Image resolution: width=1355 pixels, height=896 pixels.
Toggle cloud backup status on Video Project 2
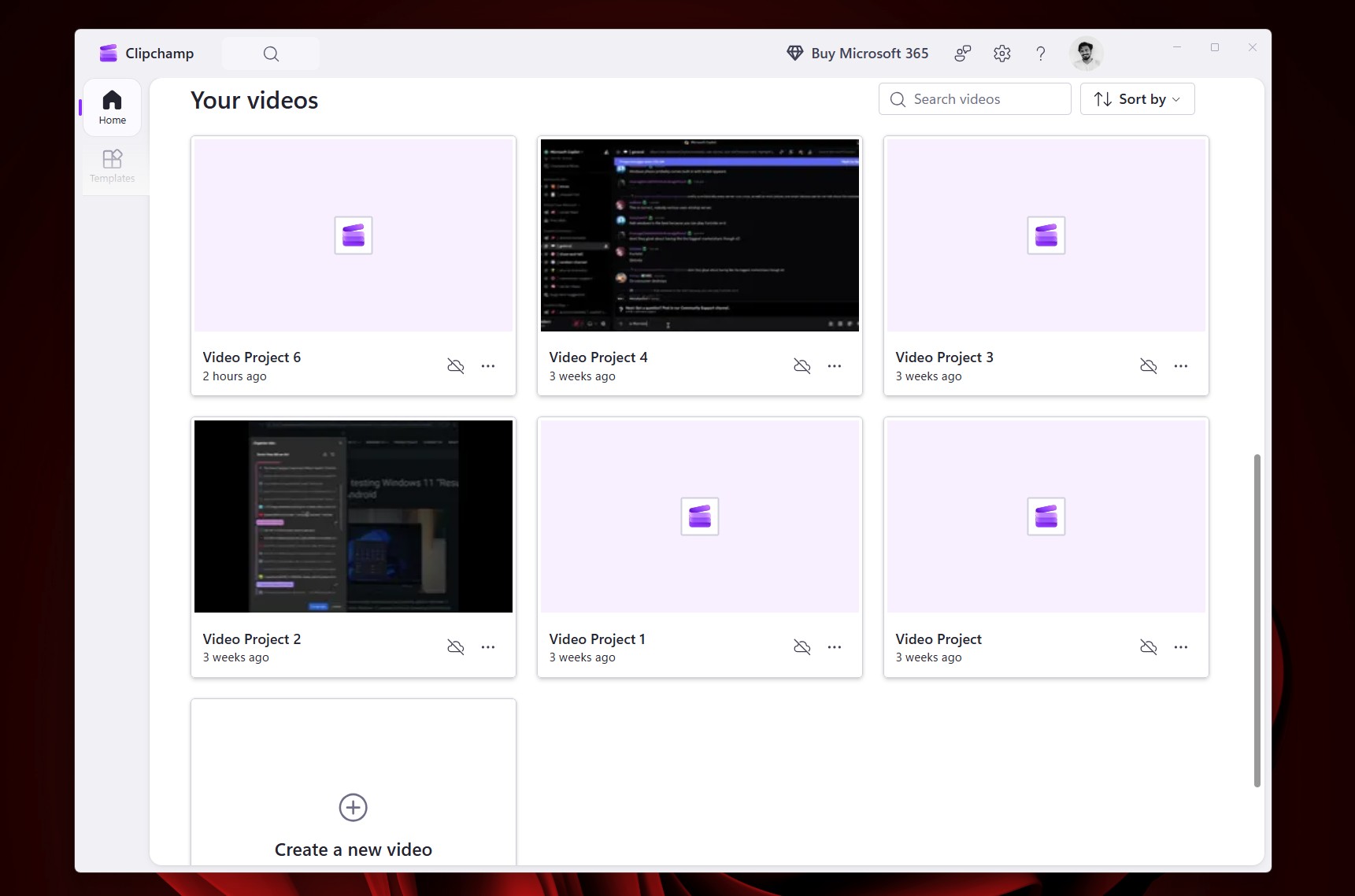pyautogui.click(x=456, y=646)
